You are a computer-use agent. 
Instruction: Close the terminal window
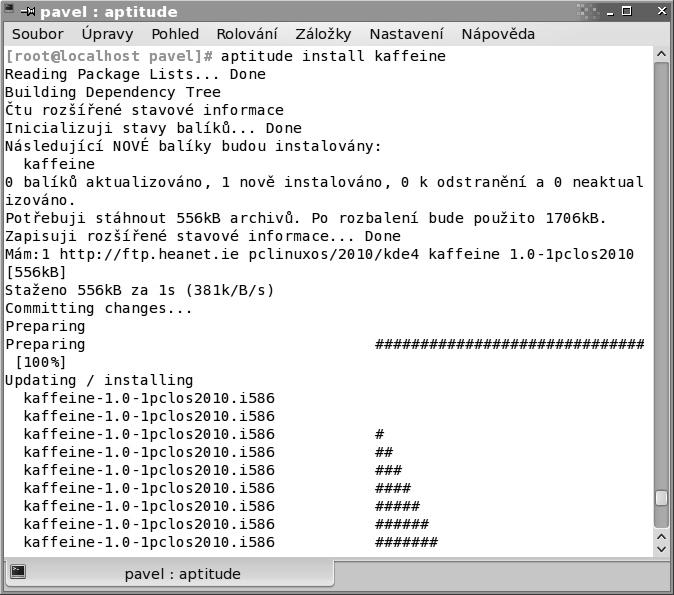pos(662,11)
